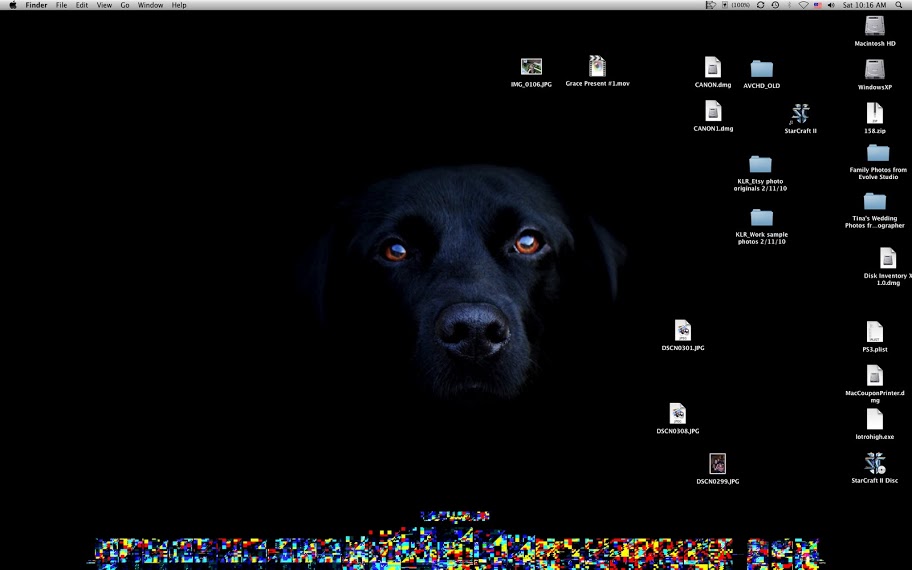The image size is (912, 570).
Task: Select the WindowsXP drive icon
Action: click(x=875, y=69)
